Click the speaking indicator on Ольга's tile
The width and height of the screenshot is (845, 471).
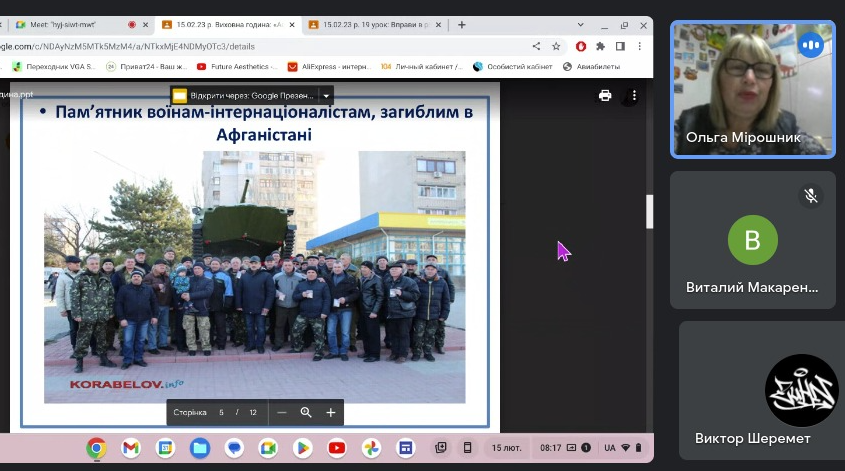pos(811,45)
